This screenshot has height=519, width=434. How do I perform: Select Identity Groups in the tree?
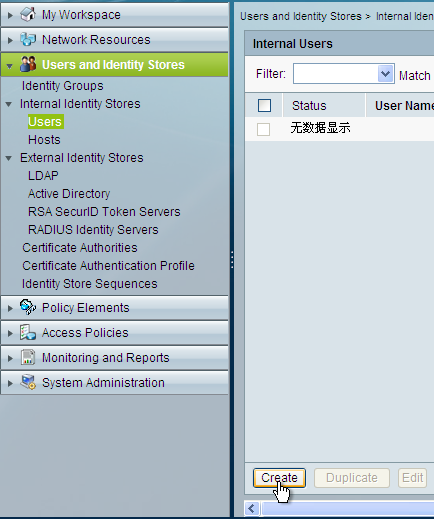tap(63, 86)
